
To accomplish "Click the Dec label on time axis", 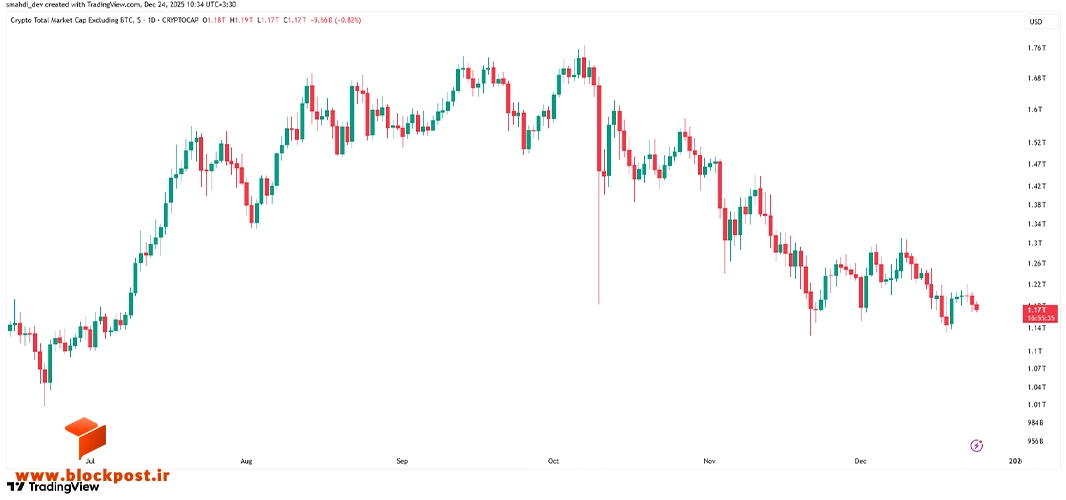I will click(x=861, y=461).
